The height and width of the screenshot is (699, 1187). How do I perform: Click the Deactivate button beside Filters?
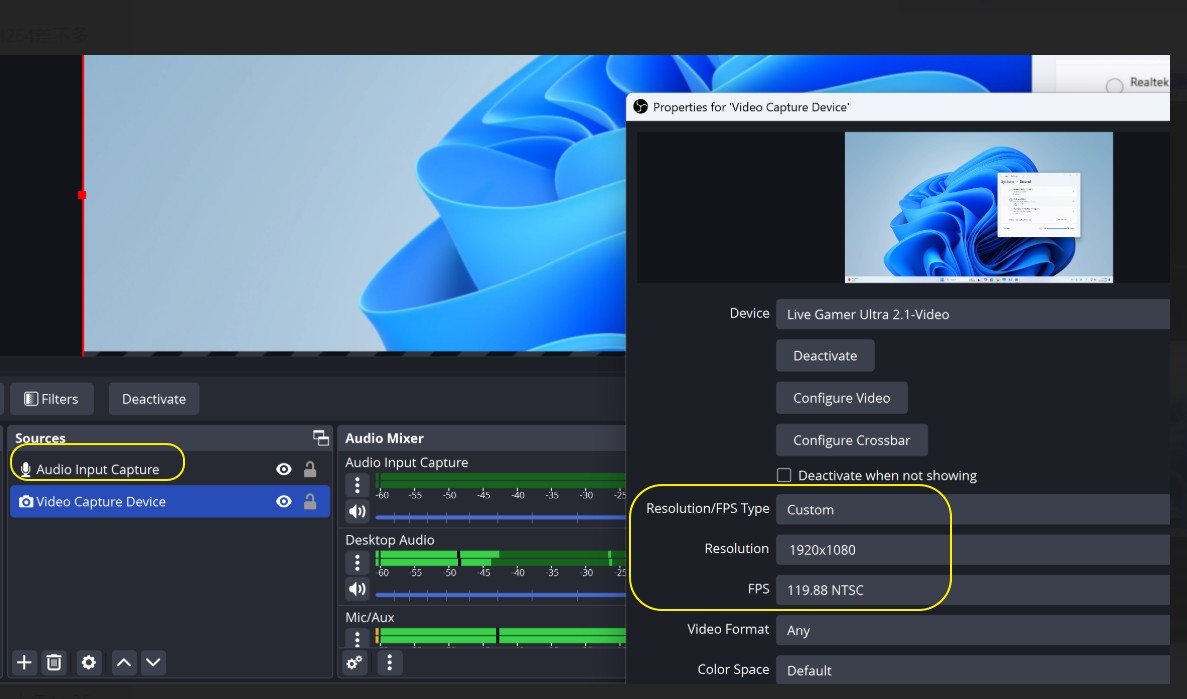click(x=154, y=399)
